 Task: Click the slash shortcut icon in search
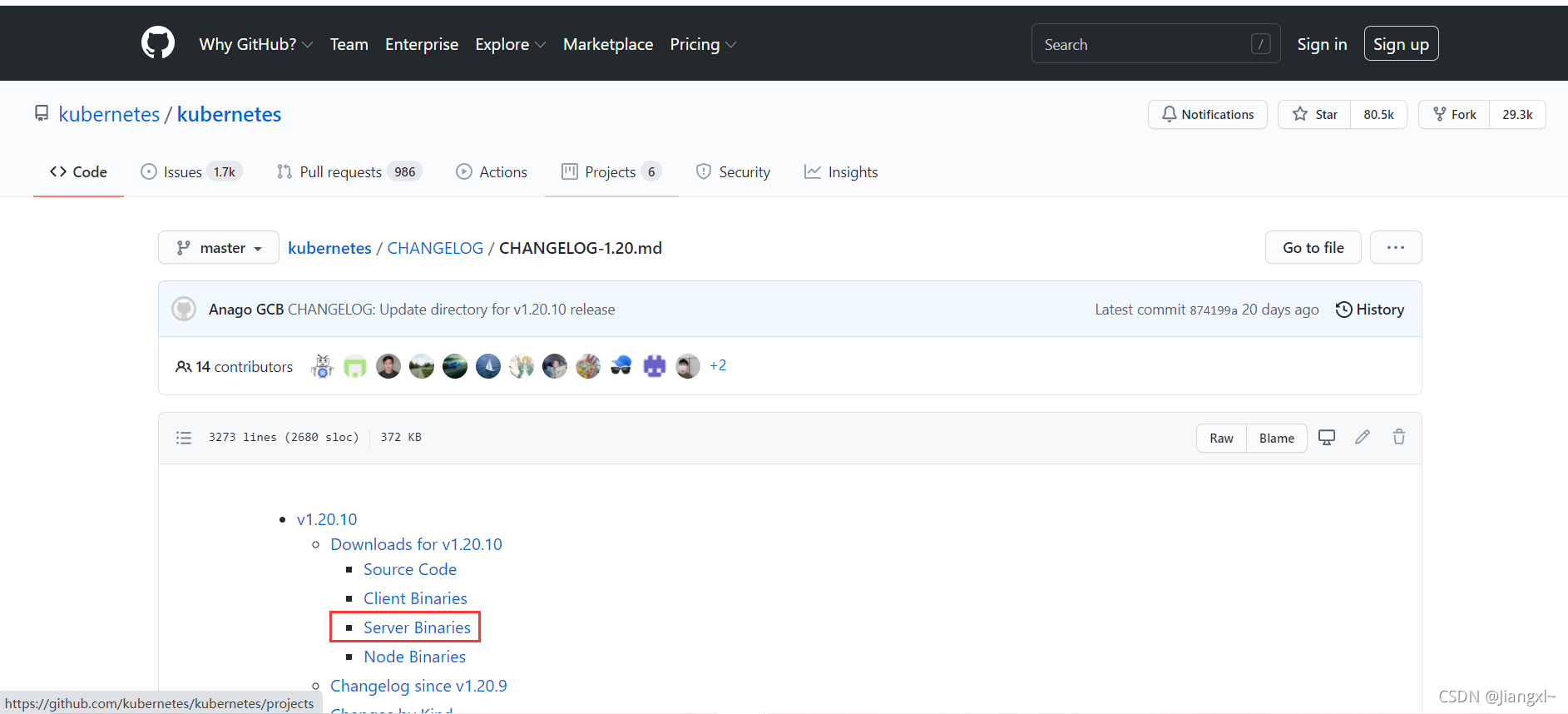coord(1260,44)
